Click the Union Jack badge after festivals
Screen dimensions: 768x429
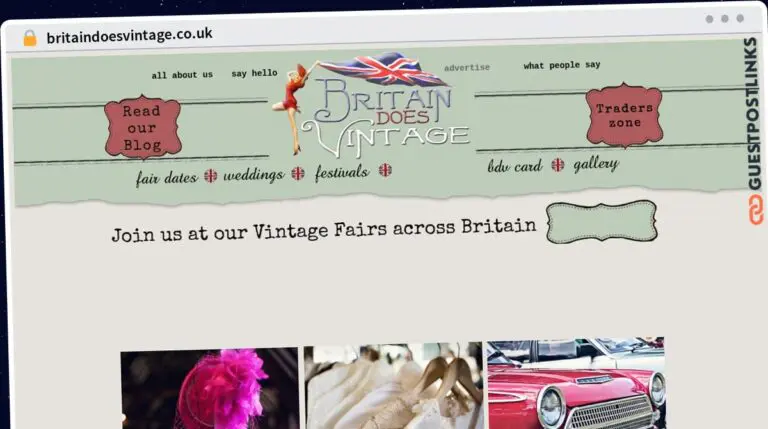click(x=385, y=170)
